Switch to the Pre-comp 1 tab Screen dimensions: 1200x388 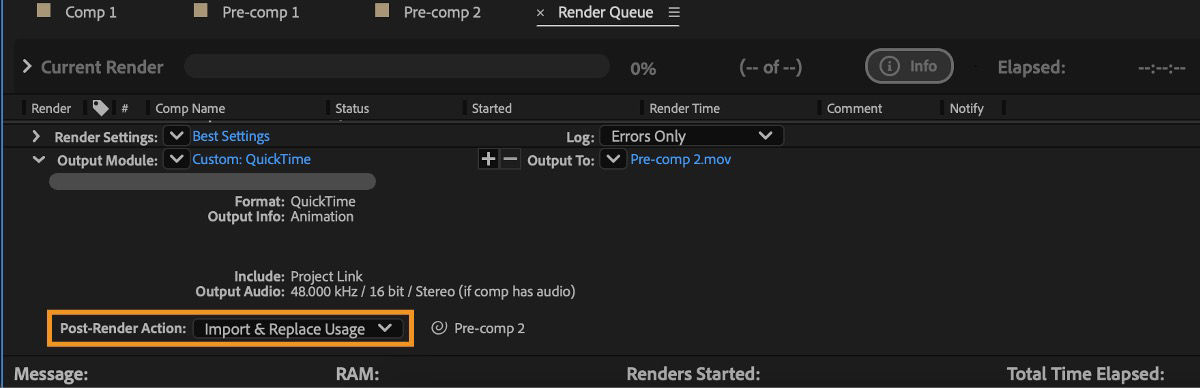point(247,13)
